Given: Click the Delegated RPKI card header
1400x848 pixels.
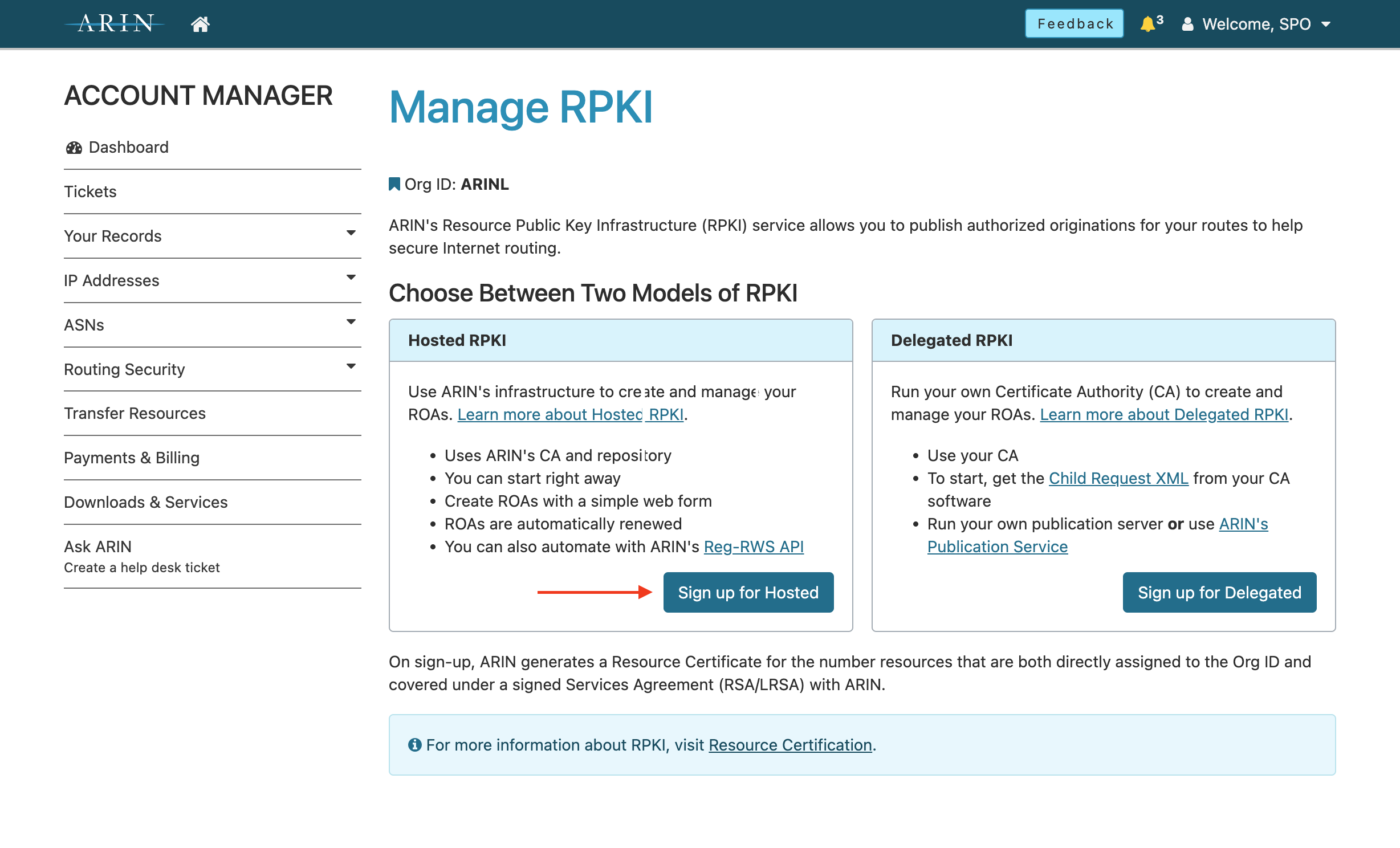Looking at the screenshot, I should click(x=1104, y=340).
